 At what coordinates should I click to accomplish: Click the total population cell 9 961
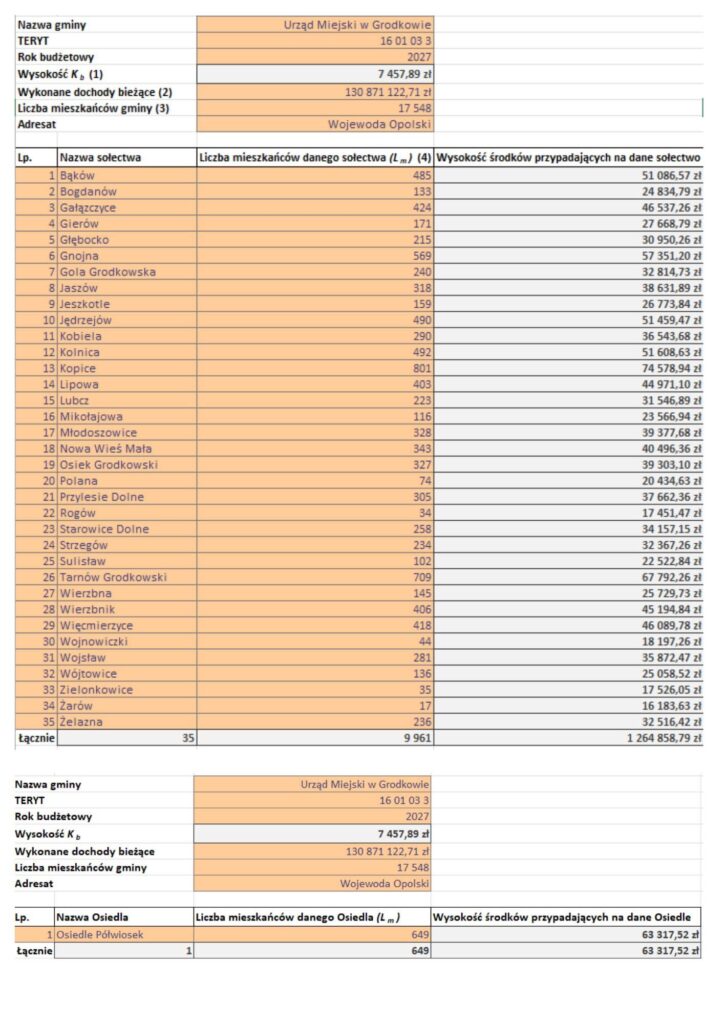[315, 738]
